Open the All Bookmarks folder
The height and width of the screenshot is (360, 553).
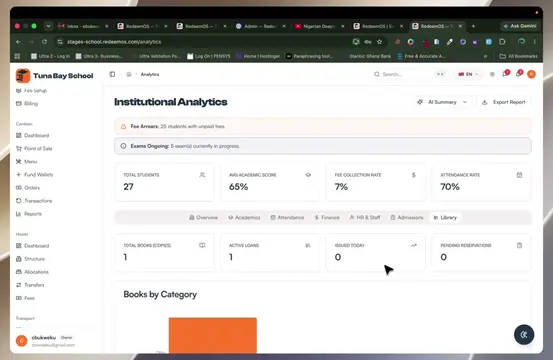tap(519, 56)
